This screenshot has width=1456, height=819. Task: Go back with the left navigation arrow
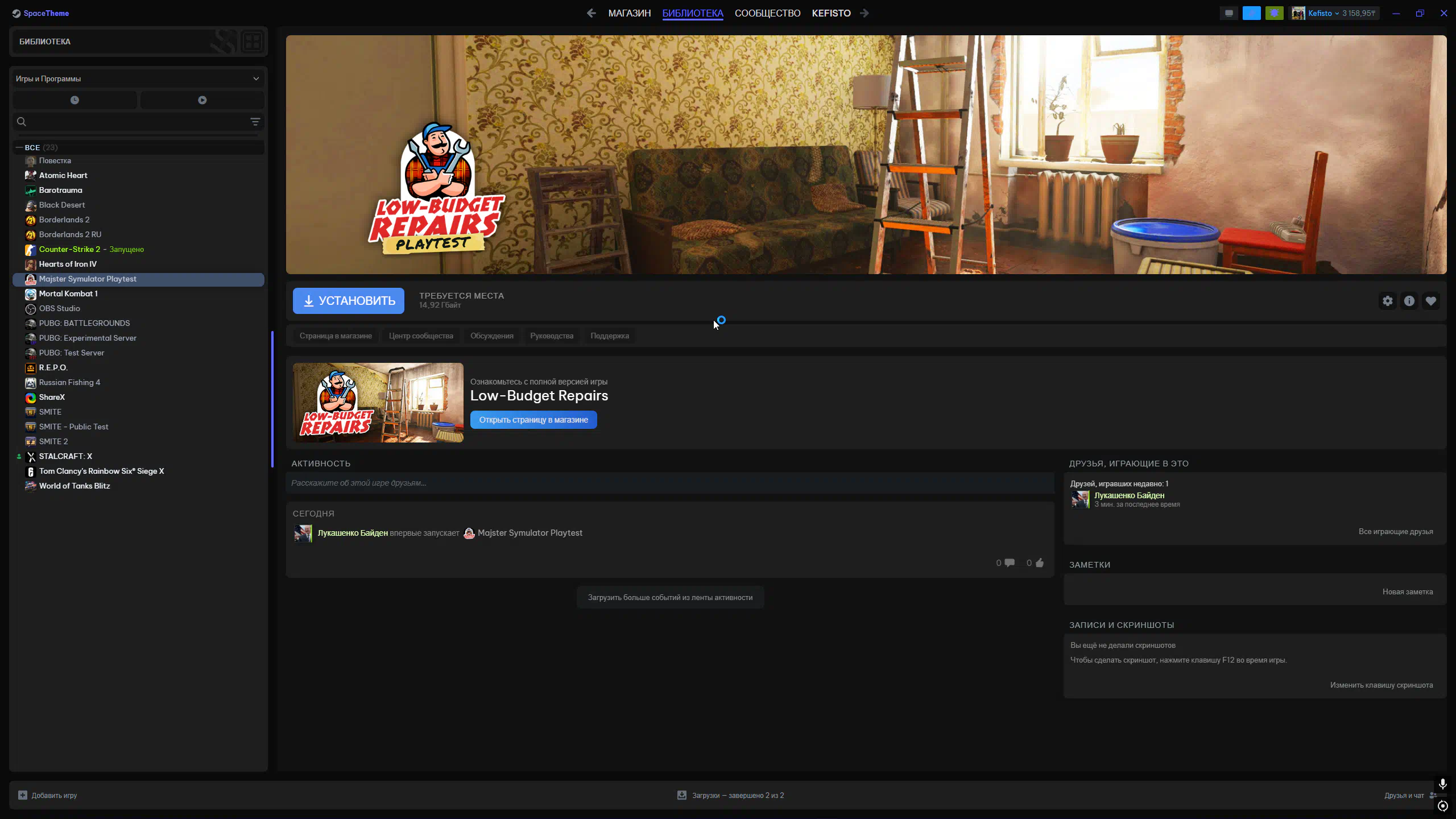pyautogui.click(x=591, y=13)
